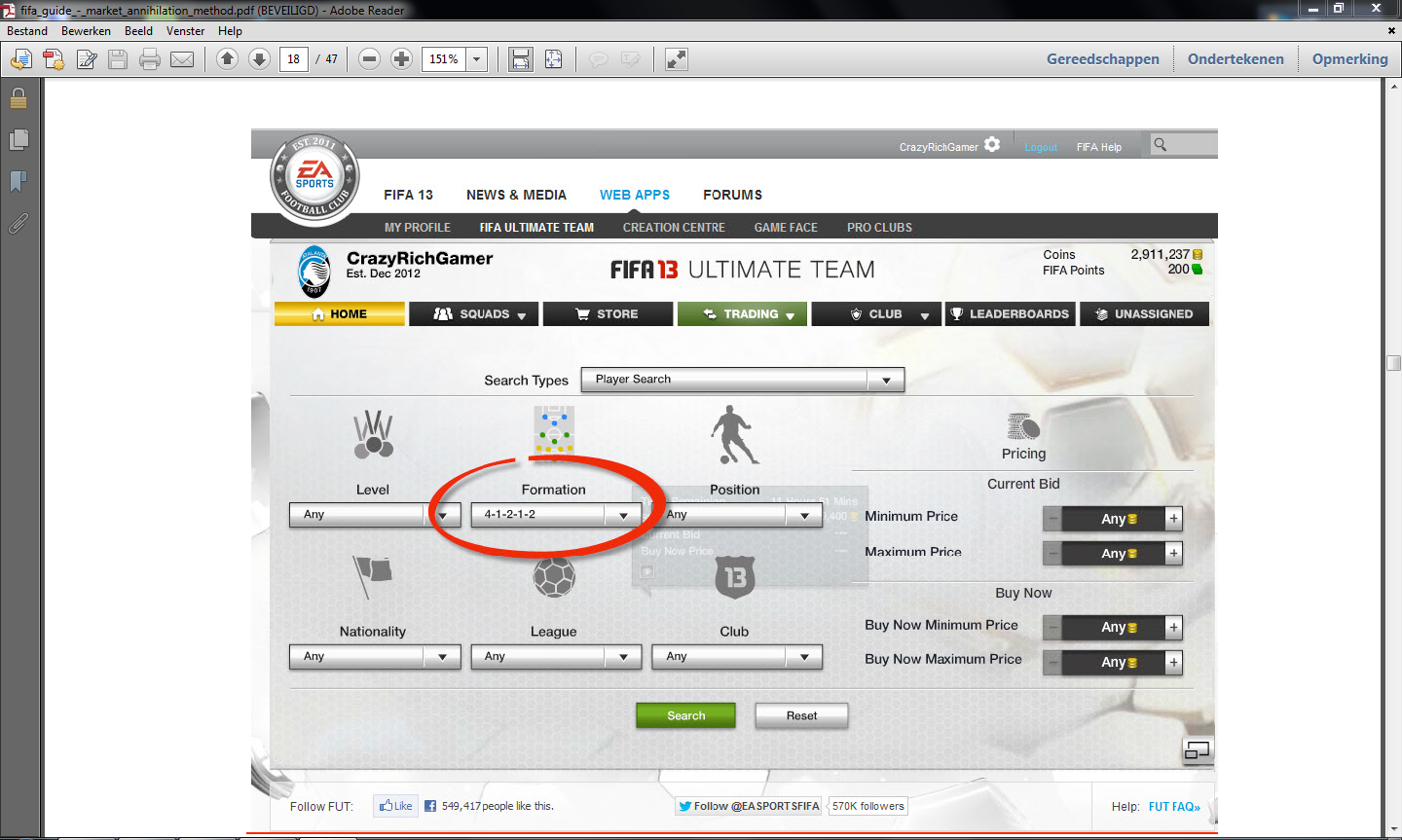The image size is (1402, 840).
Task: Print the document via printer icon
Action: 149,59
